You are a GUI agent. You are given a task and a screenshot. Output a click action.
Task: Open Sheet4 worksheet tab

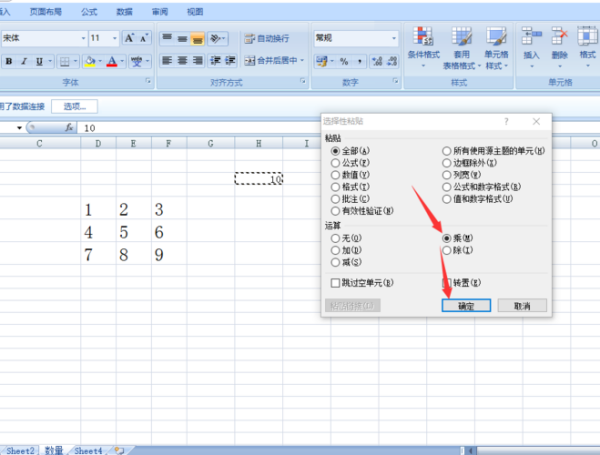88,450
